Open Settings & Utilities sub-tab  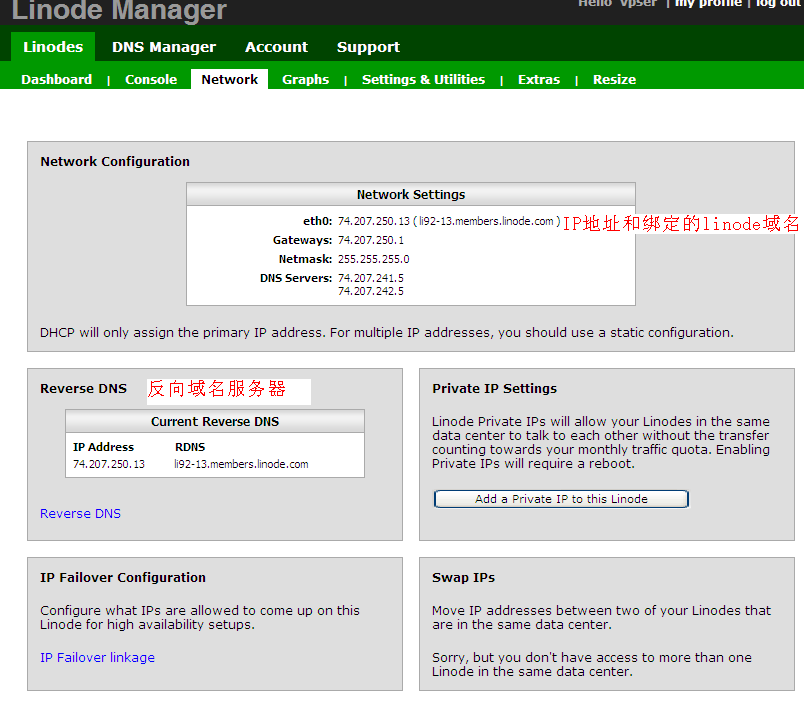[423, 80]
